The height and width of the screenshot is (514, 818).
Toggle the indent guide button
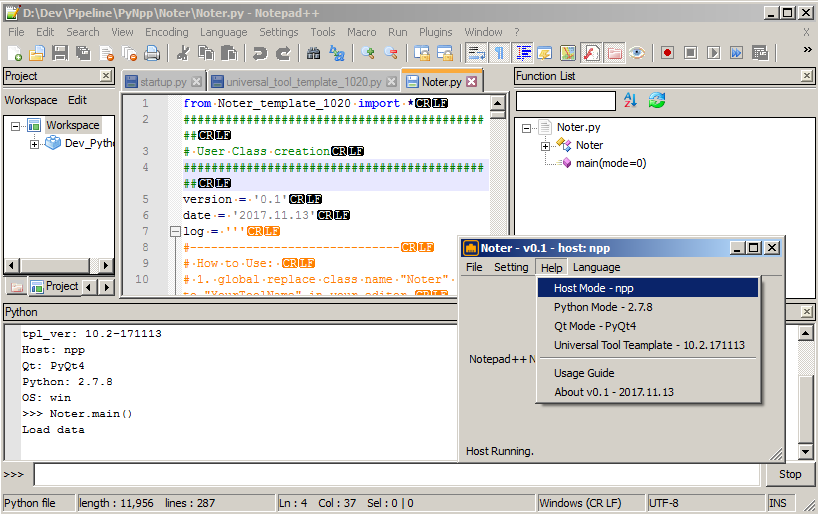click(523, 53)
